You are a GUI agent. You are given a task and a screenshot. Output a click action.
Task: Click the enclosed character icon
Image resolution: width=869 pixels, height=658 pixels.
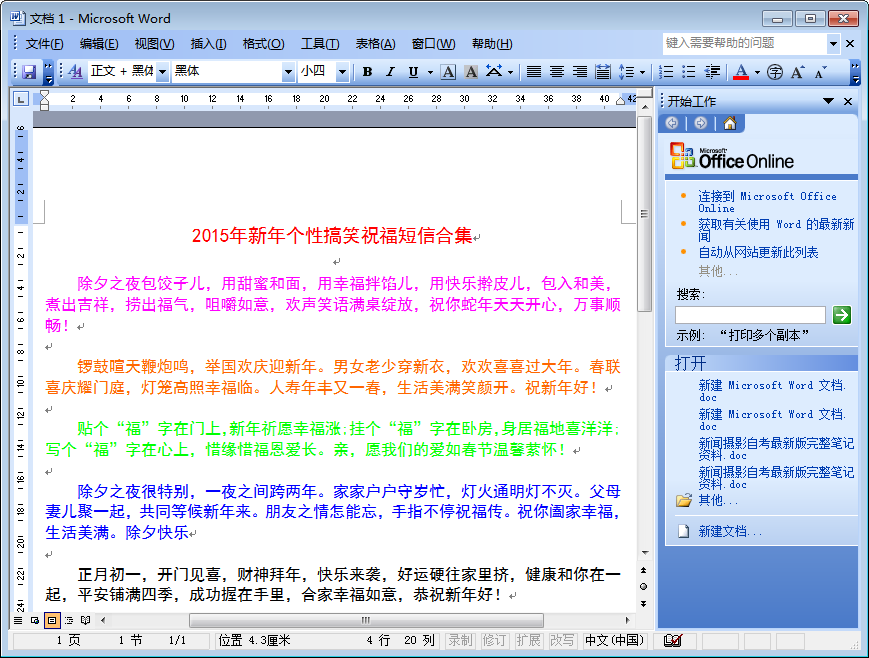coord(774,72)
